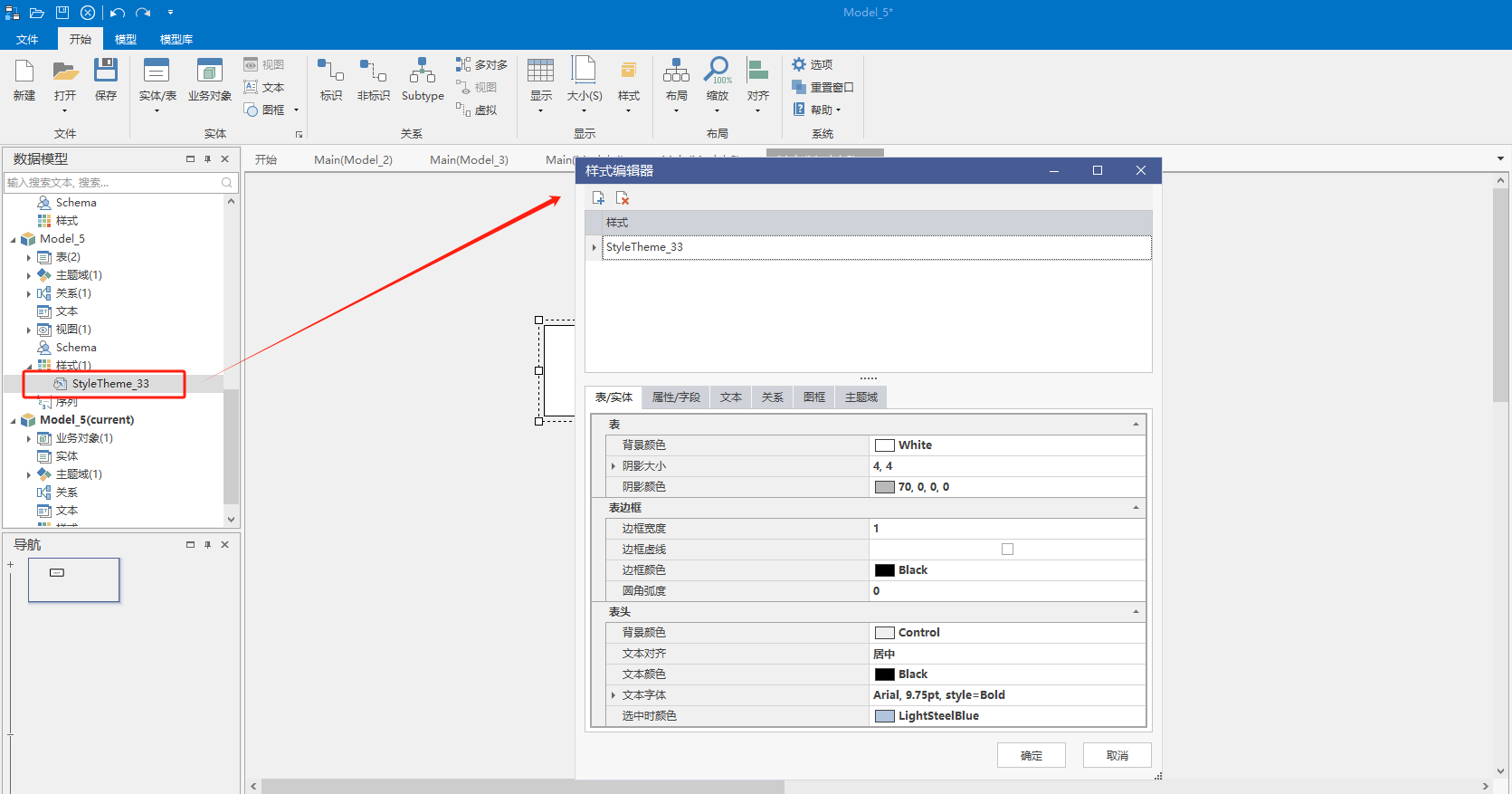Screen dimensions: 1512x794
Task: Choose the 业务对象 business object tool
Action: coord(210,80)
